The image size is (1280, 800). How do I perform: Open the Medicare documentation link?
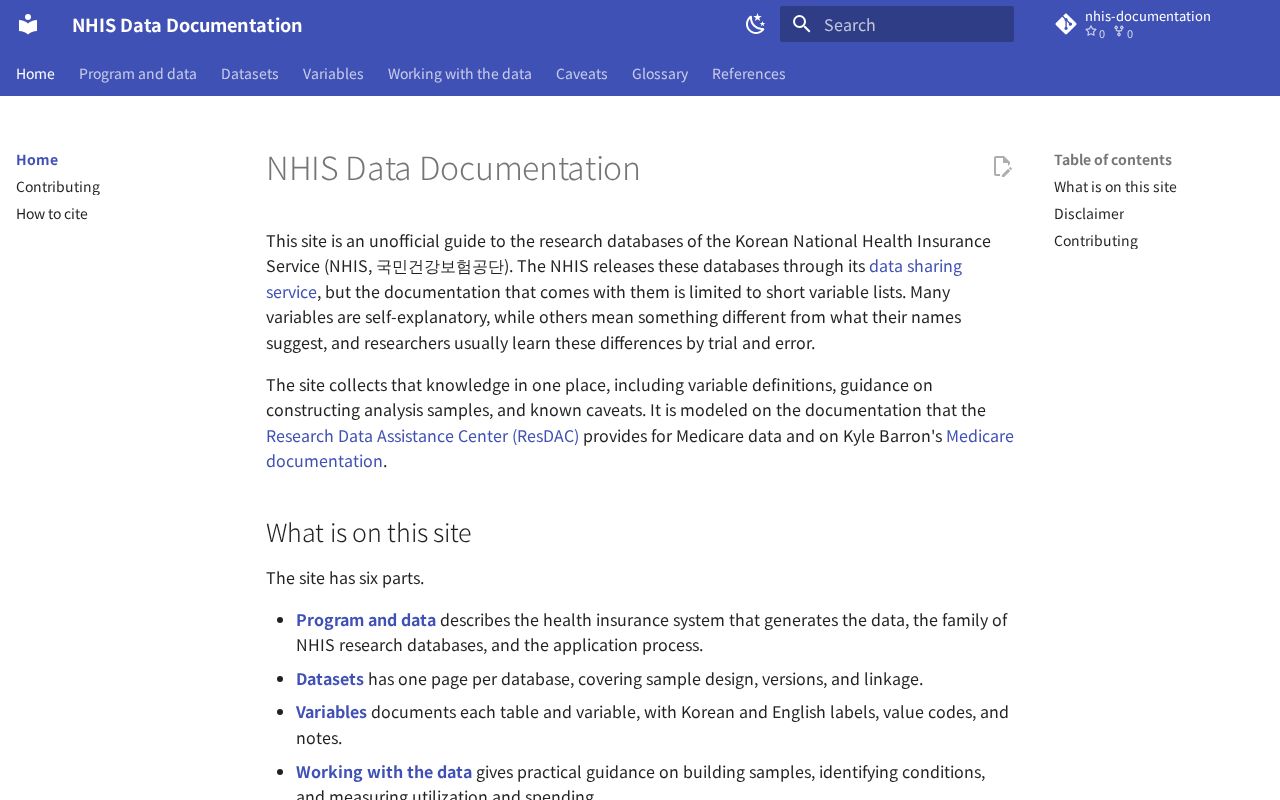pyautogui.click(x=980, y=436)
